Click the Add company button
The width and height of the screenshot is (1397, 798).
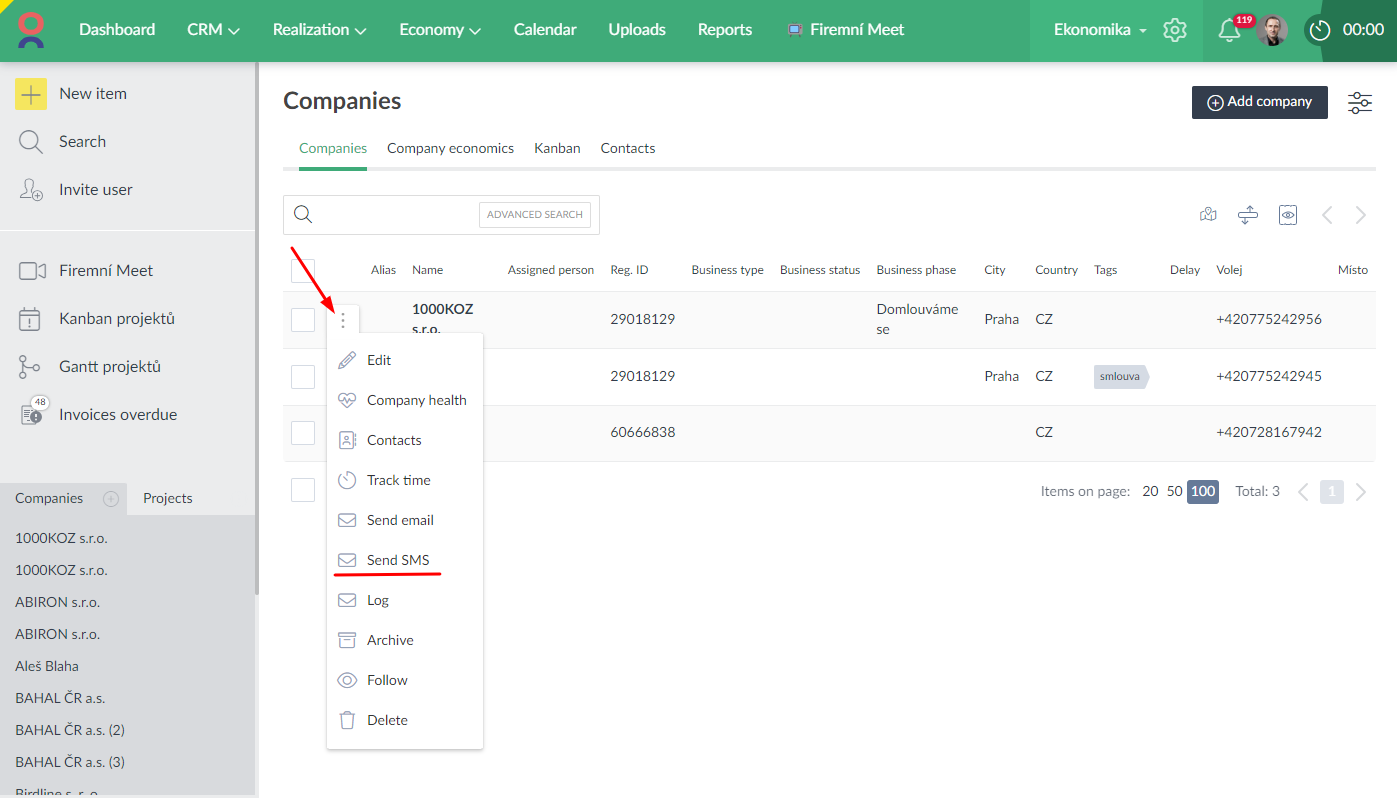(x=1259, y=102)
